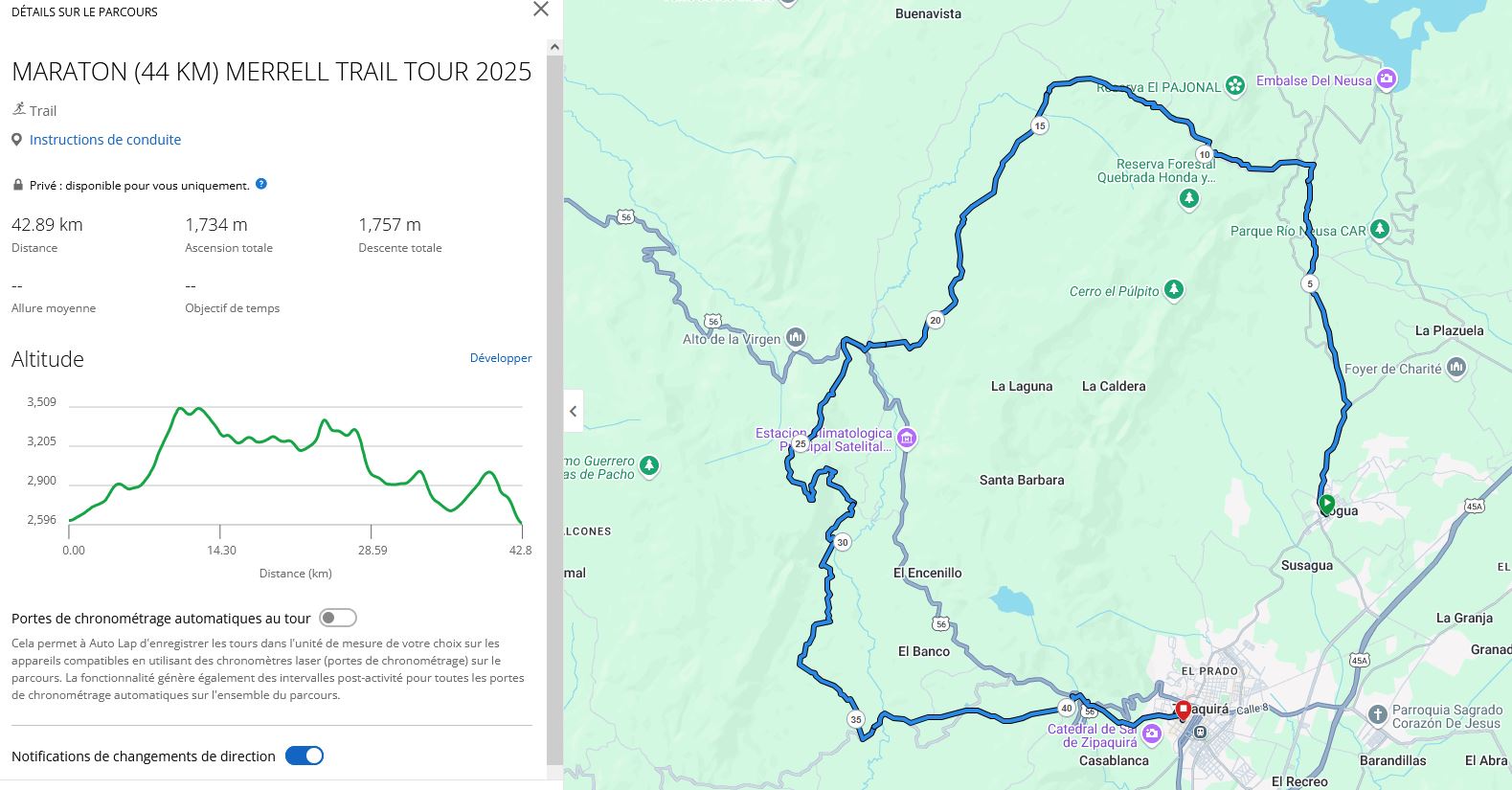The width and height of the screenshot is (1512, 790).
Task: Click the panel's vertical scrollbar
Action: coord(554,402)
